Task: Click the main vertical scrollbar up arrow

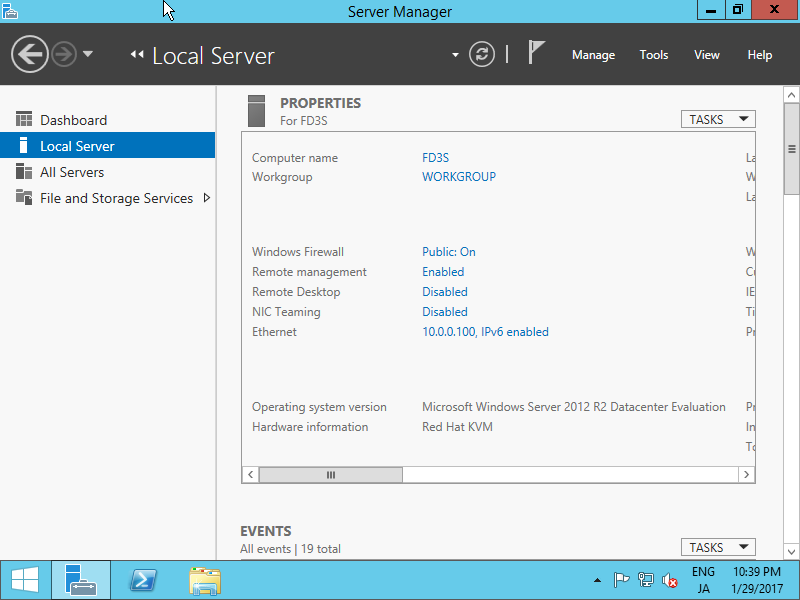Action: (791, 95)
